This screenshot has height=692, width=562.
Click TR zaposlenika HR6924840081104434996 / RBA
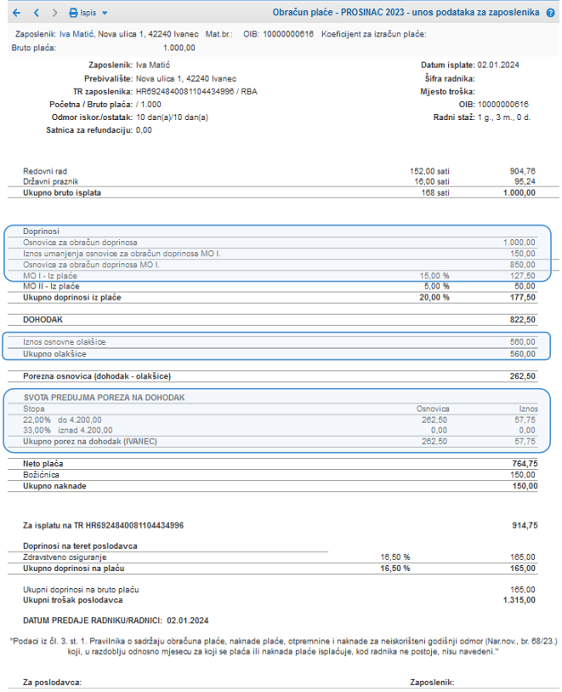[196, 92]
